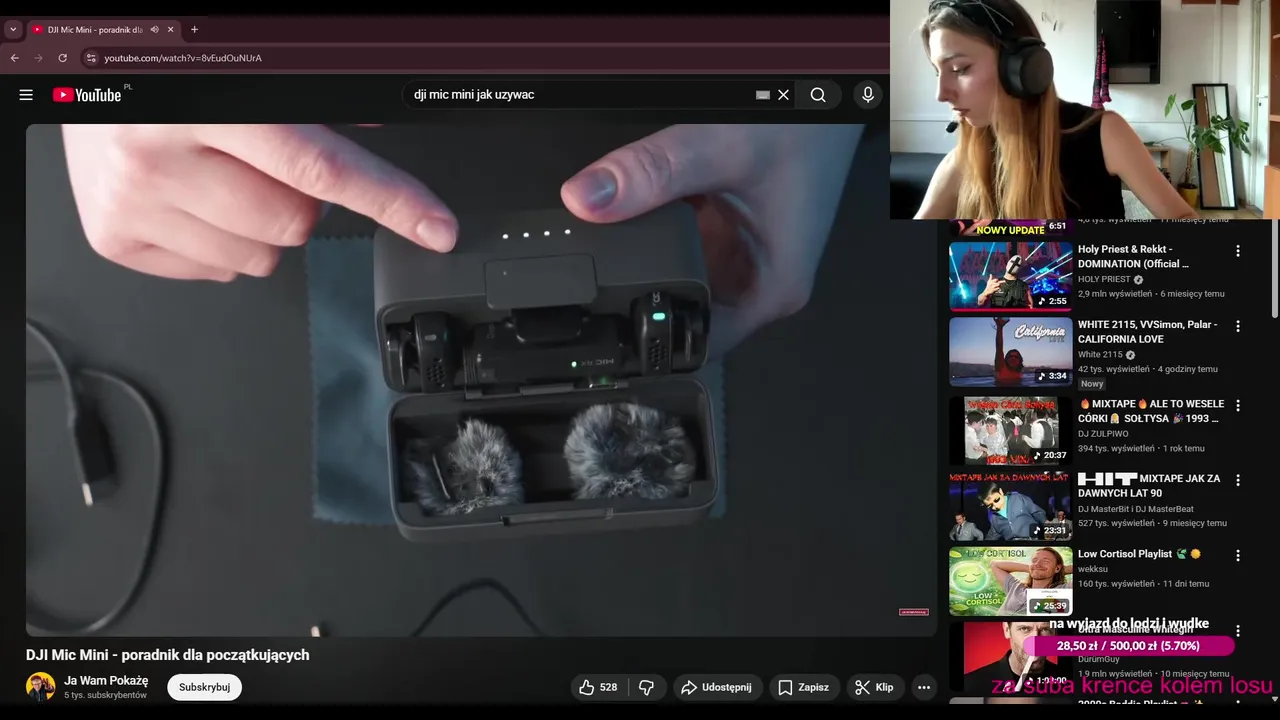
Task: Open the YouTube guide hamburger menu
Action: [26, 95]
